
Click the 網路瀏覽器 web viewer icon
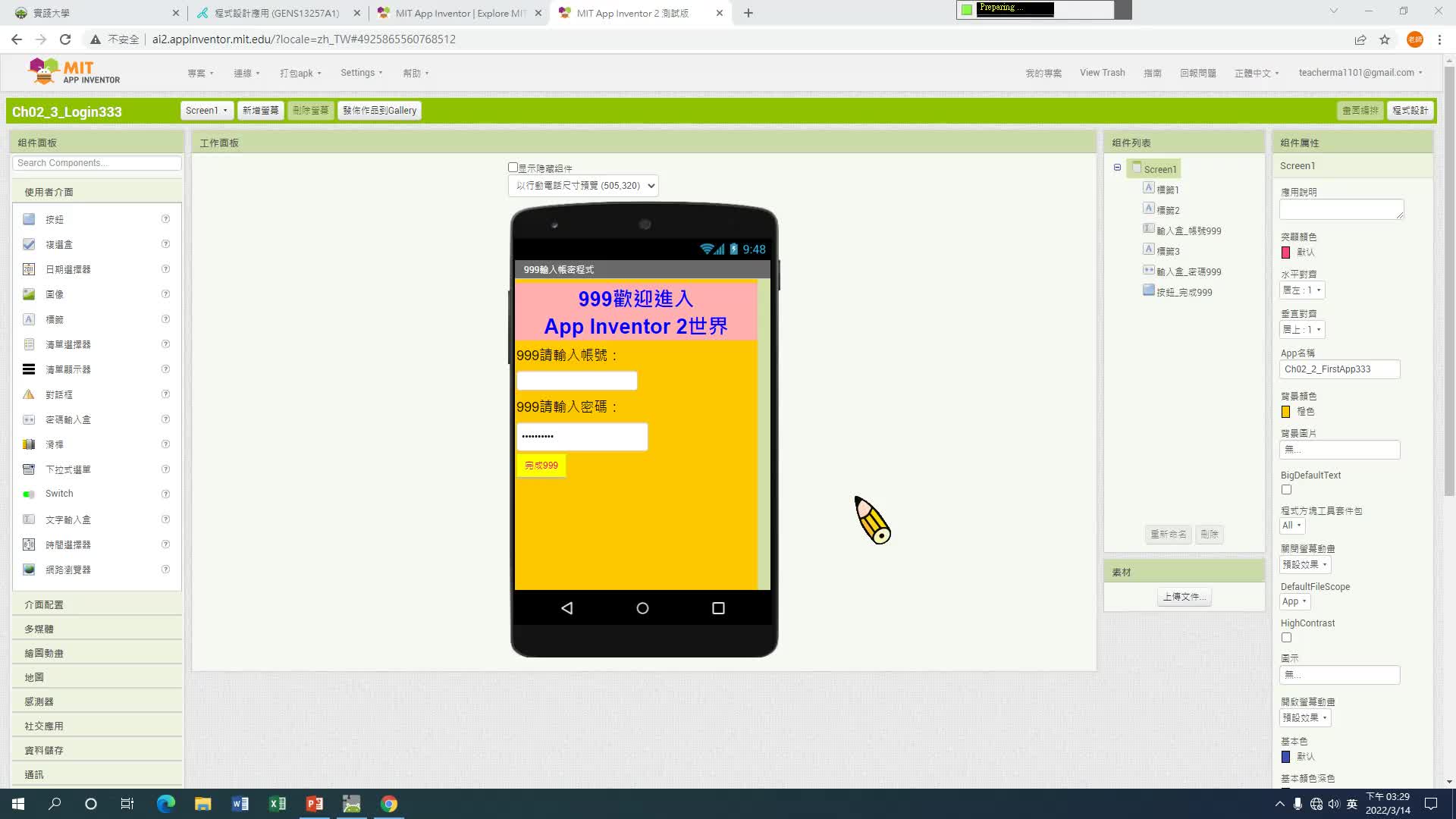(29, 570)
